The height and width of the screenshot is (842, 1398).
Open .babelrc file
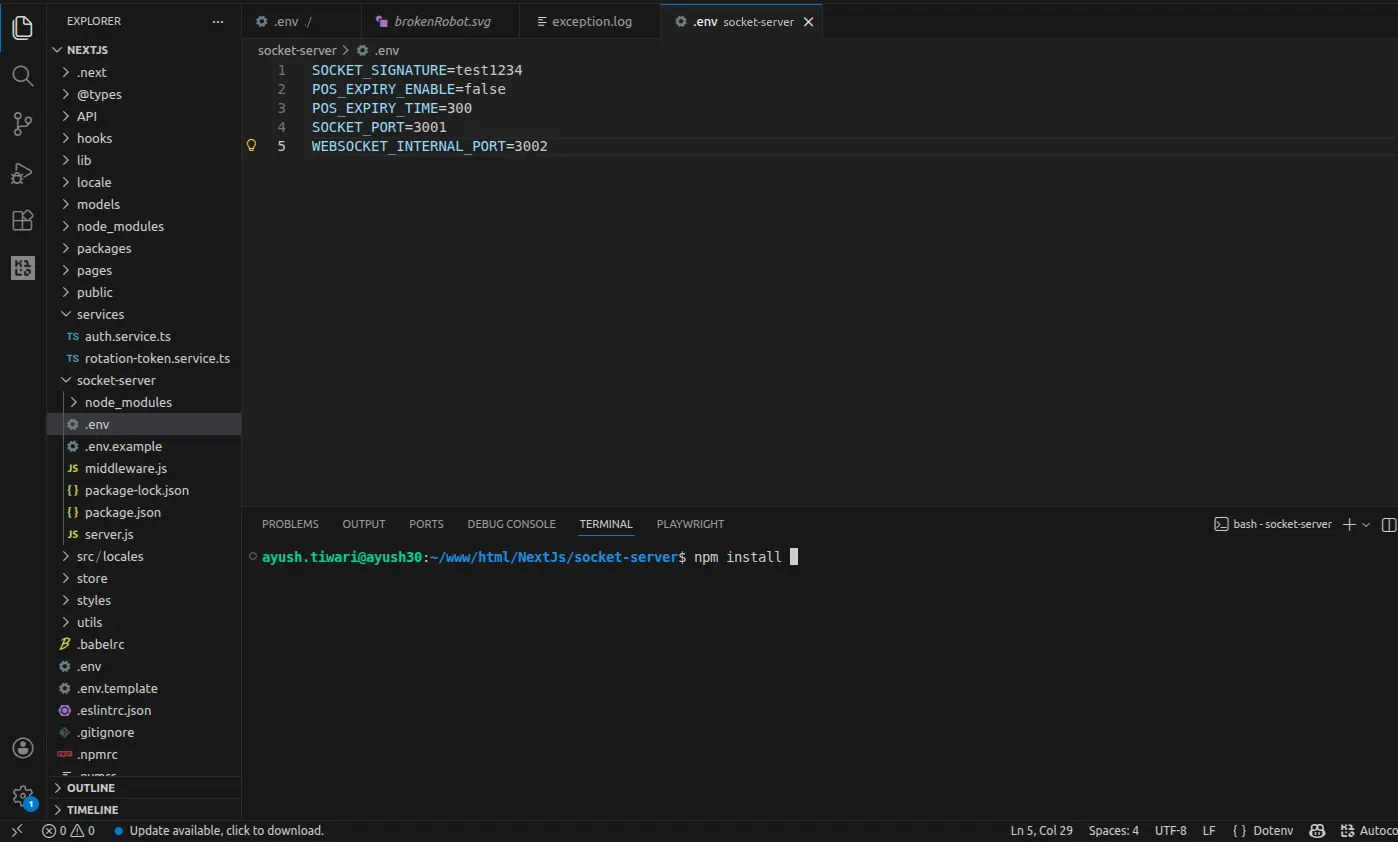click(100, 644)
